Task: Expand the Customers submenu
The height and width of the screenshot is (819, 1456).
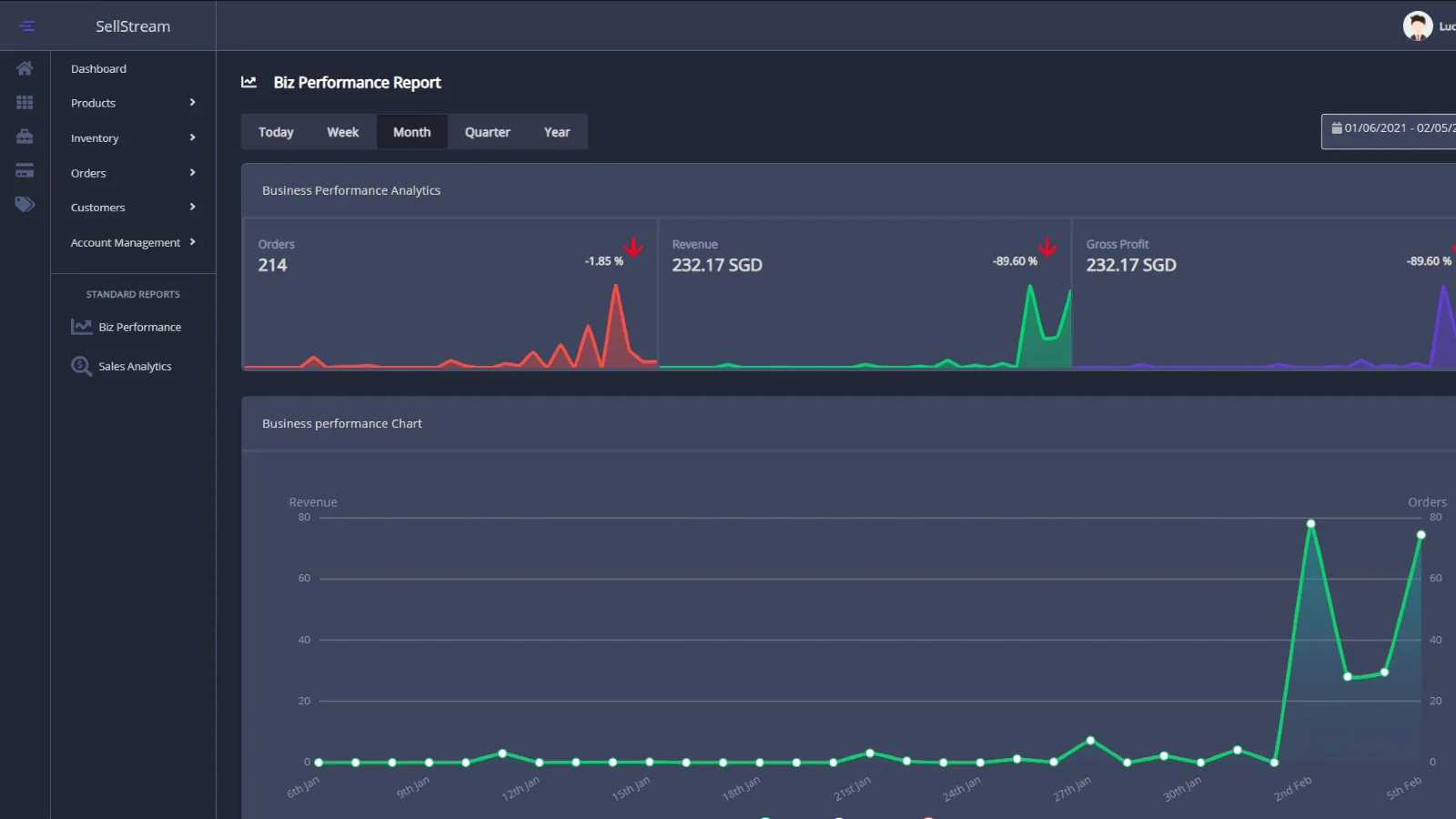Action: coord(192,207)
